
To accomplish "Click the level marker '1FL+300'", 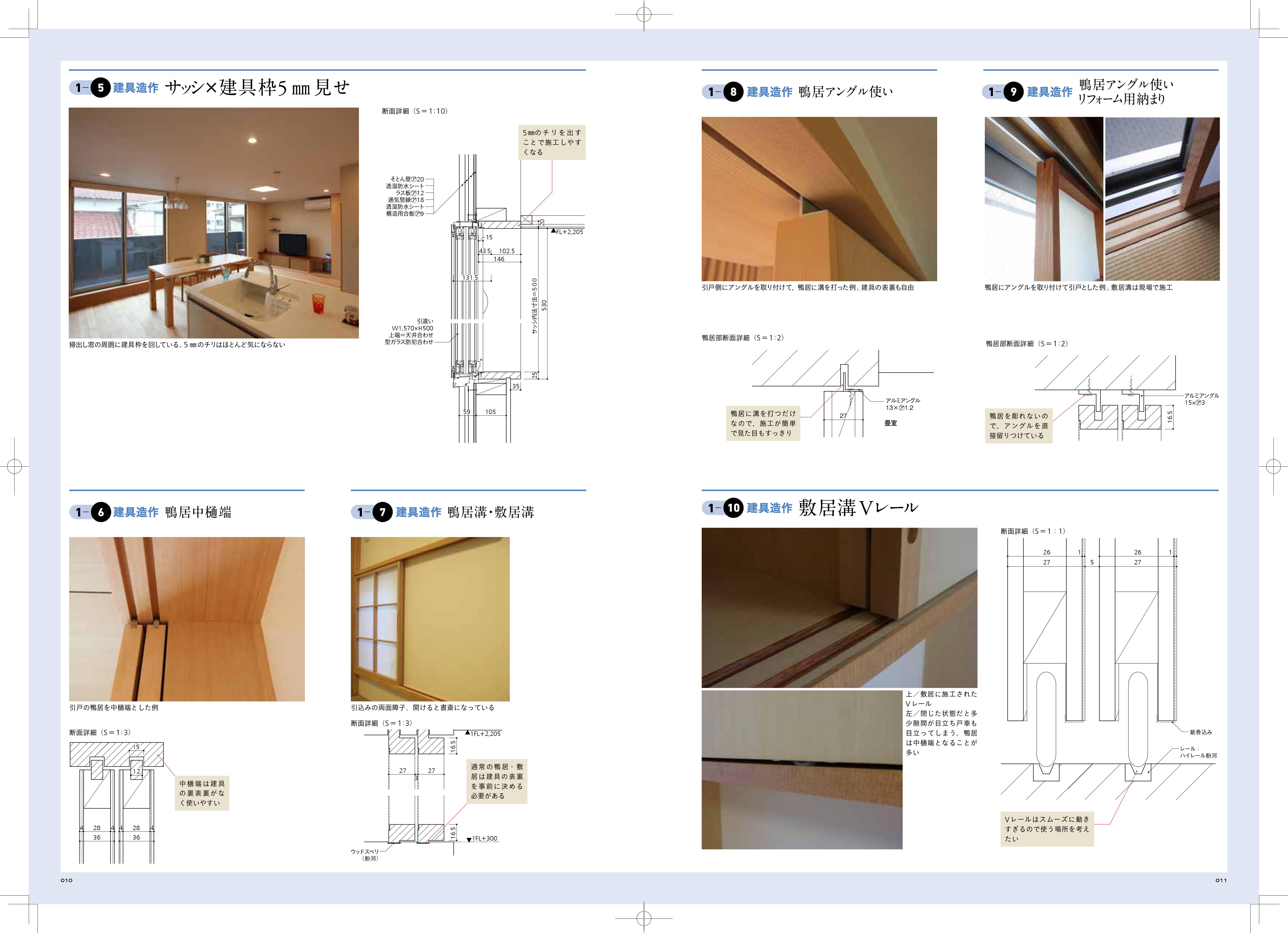I will [482, 839].
